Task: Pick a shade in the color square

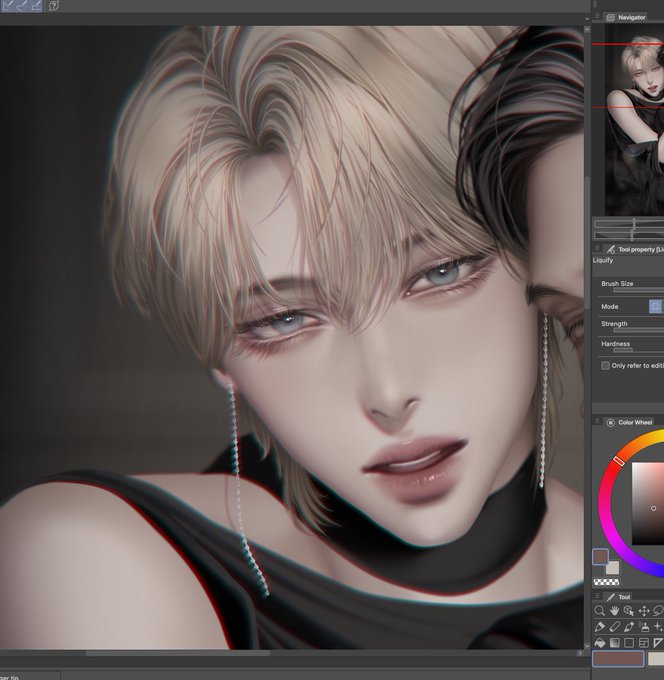Action: click(x=648, y=503)
